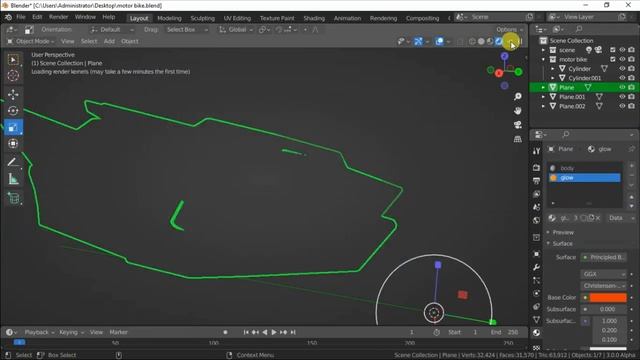Screen dimensions: 640x360
Task: Open the GGX distribution dropdown
Action: pyautogui.click(x=603, y=274)
